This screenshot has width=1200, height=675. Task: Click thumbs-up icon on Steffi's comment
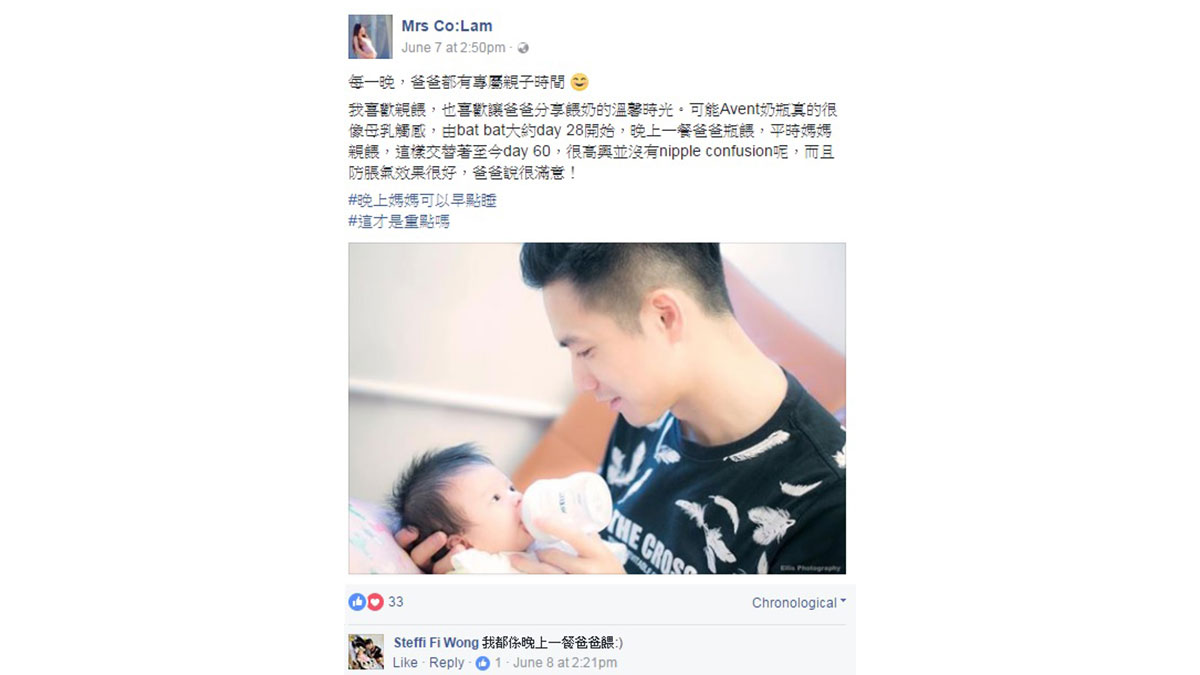coord(483,663)
